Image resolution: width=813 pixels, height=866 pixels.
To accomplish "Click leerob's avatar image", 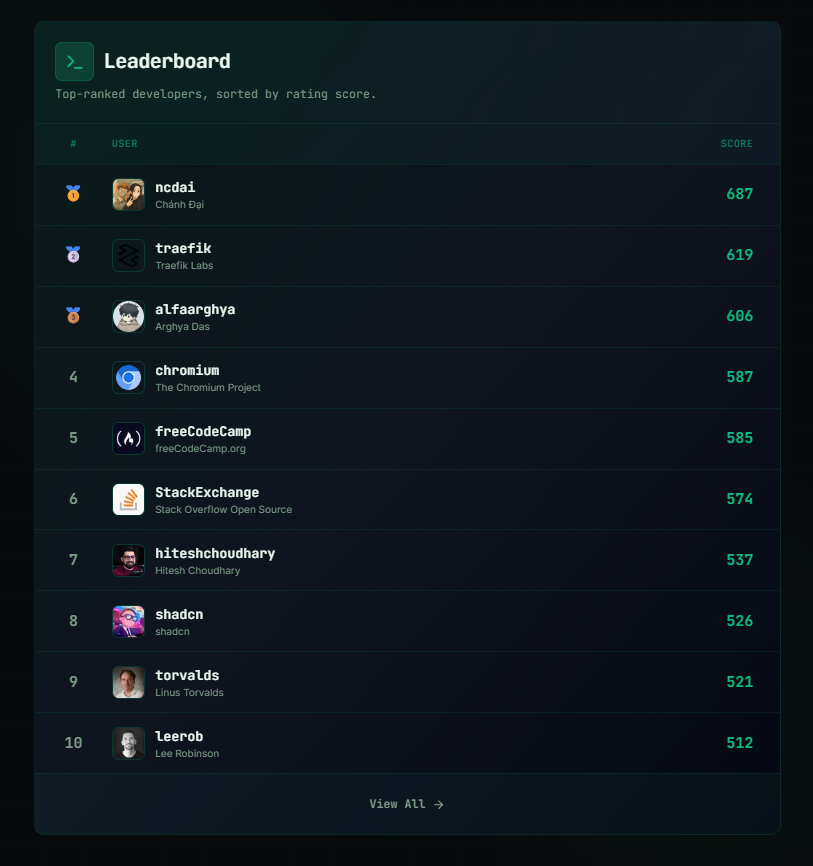I will pos(128,743).
